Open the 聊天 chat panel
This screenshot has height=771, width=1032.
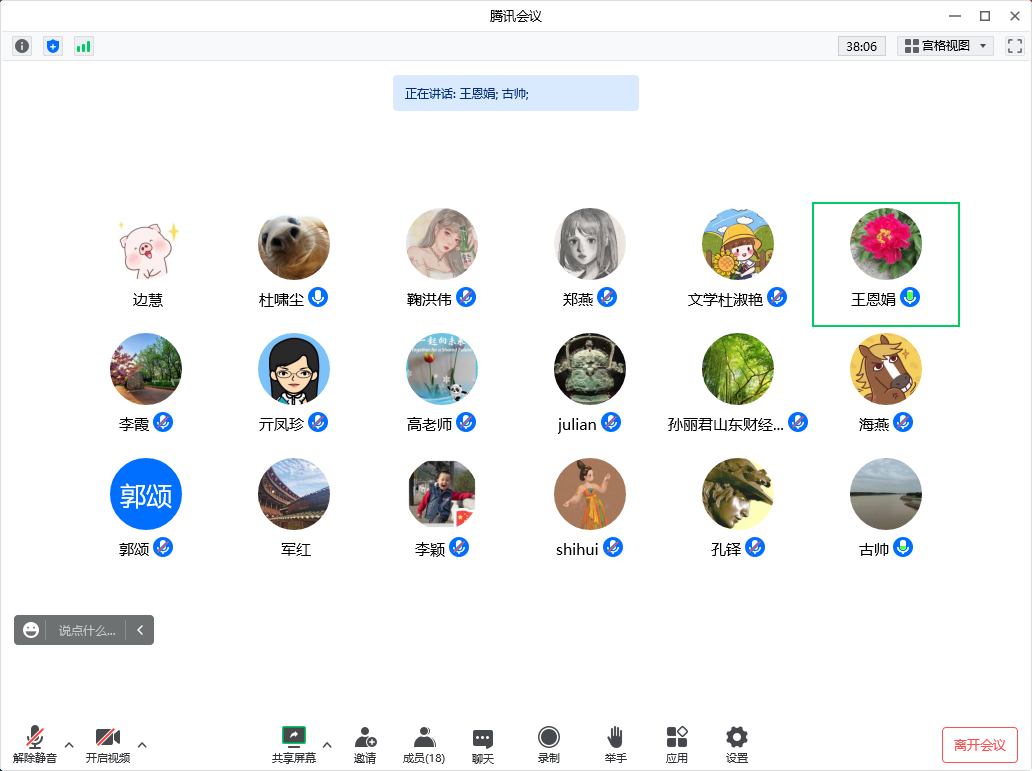tap(483, 744)
